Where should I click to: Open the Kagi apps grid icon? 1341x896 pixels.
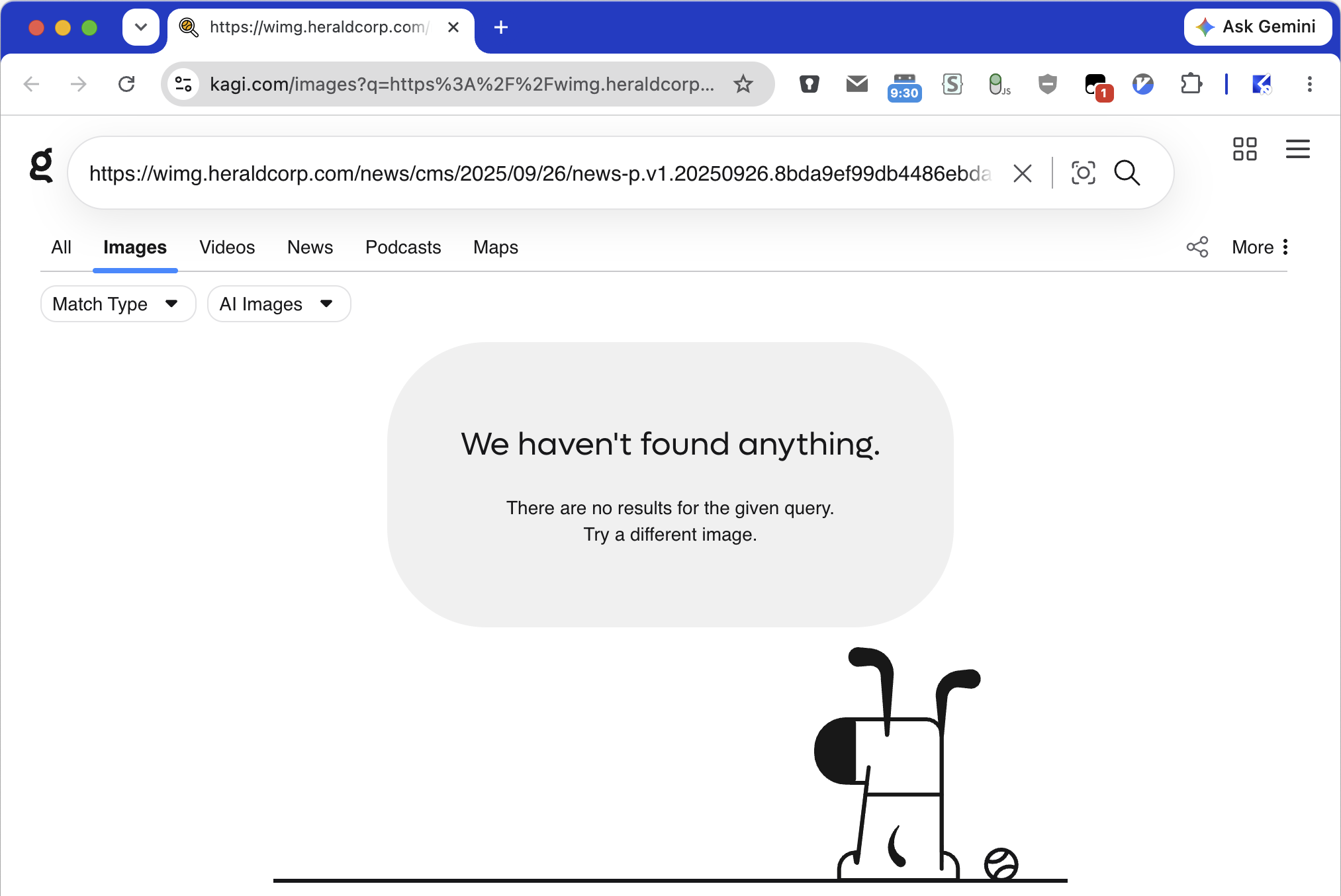pyautogui.click(x=1244, y=149)
